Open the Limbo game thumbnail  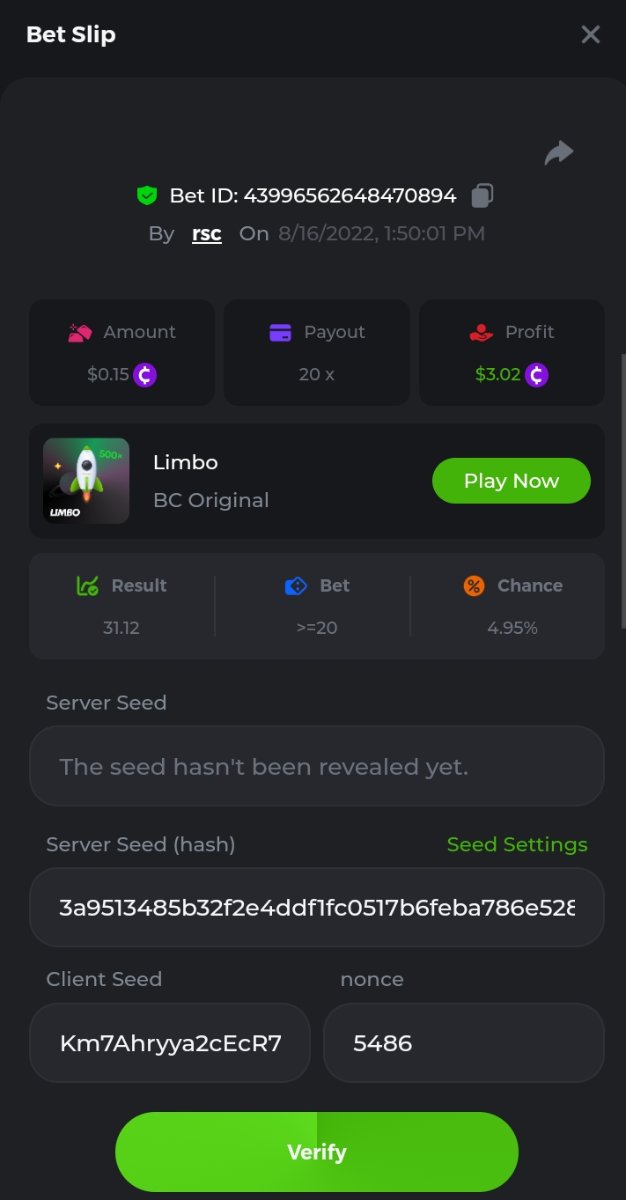pos(86,481)
